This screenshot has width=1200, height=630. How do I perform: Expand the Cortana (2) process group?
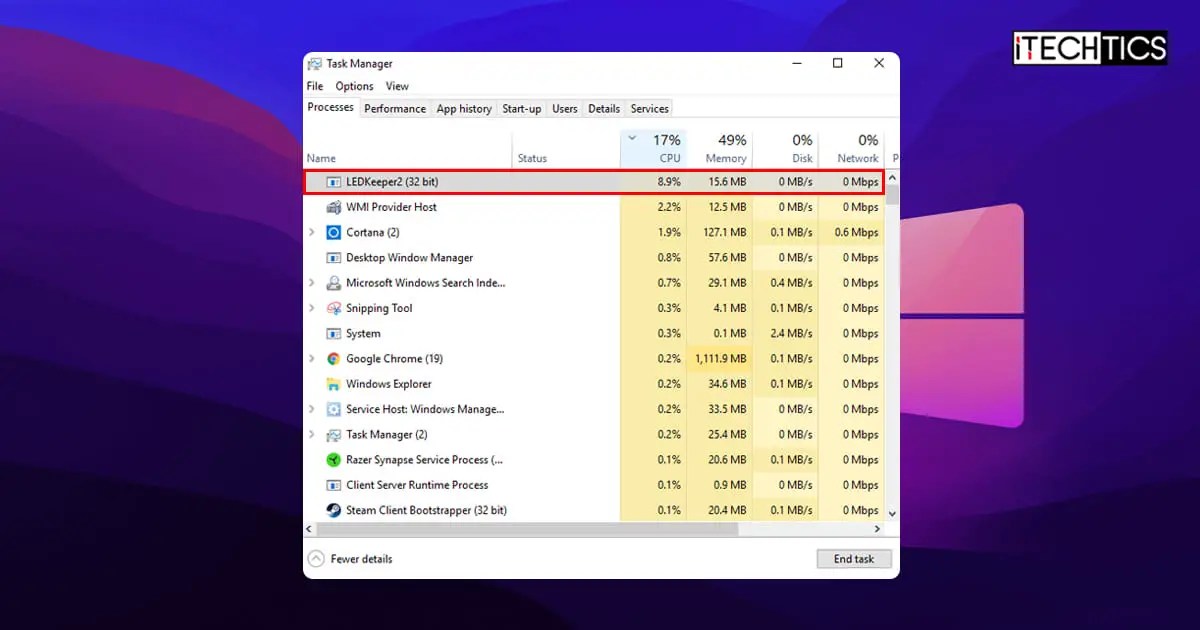[x=312, y=232]
